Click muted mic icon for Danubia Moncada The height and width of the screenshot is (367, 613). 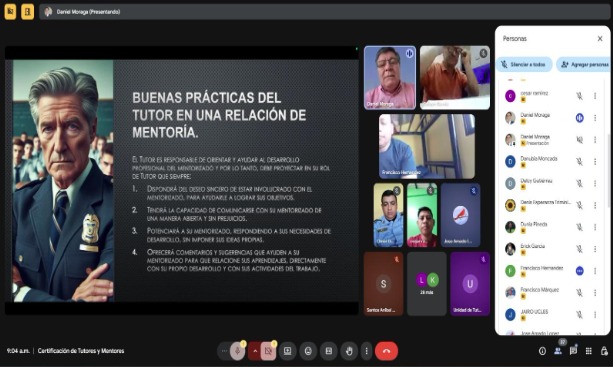579,161
